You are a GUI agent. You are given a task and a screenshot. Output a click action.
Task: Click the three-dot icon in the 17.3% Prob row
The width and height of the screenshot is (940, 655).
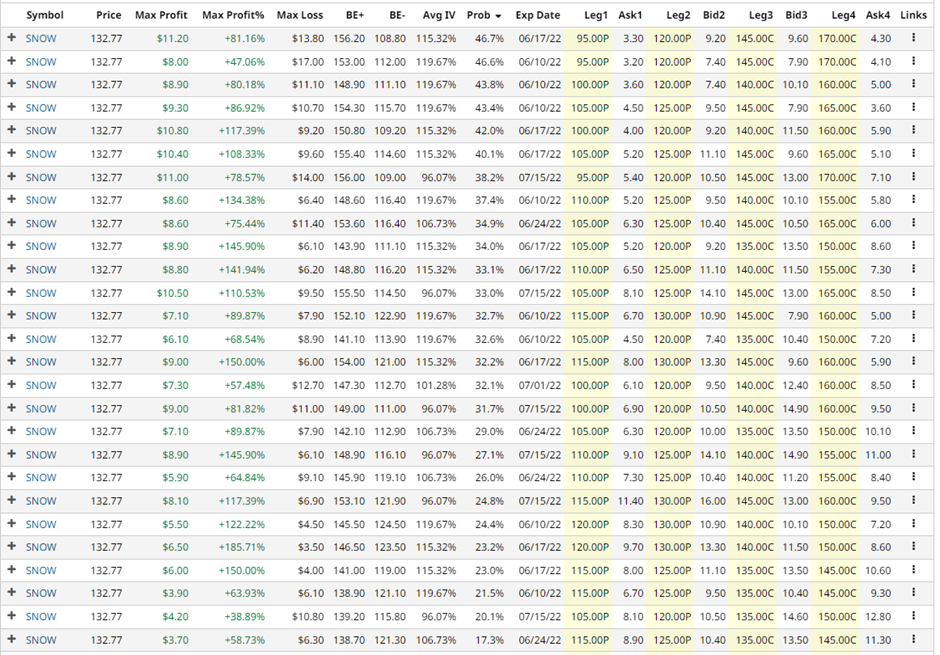pyautogui.click(x=913, y=639)
